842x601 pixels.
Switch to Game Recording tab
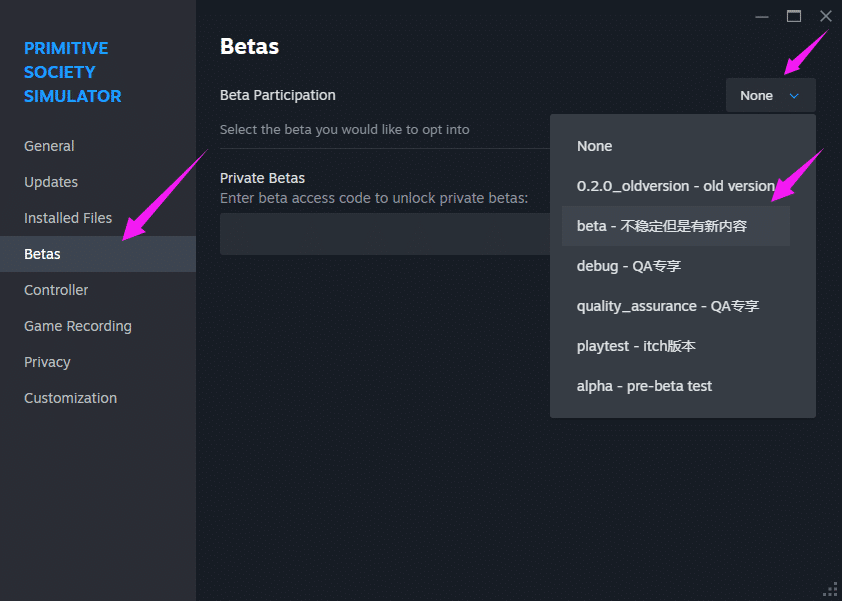click(98, 325)
